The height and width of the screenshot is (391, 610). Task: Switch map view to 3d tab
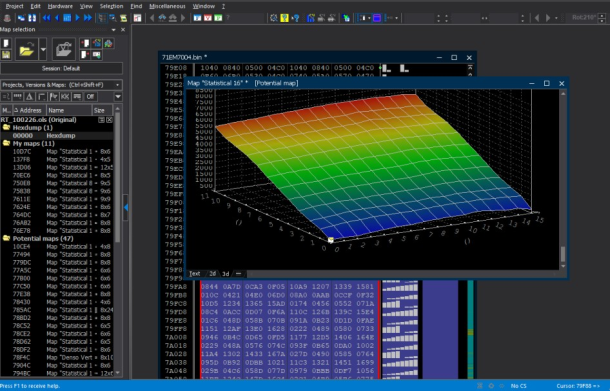[226, 274]
